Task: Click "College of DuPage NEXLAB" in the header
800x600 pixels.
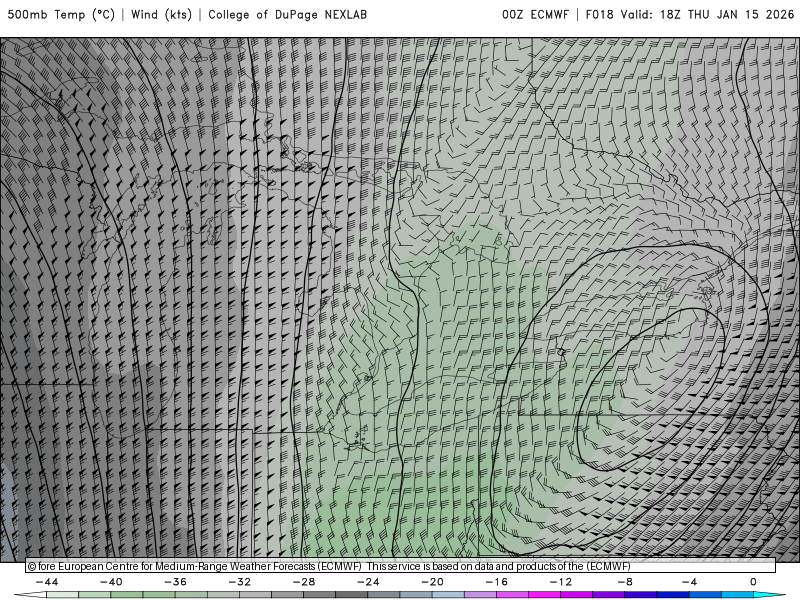Action: tap(287, 15)
